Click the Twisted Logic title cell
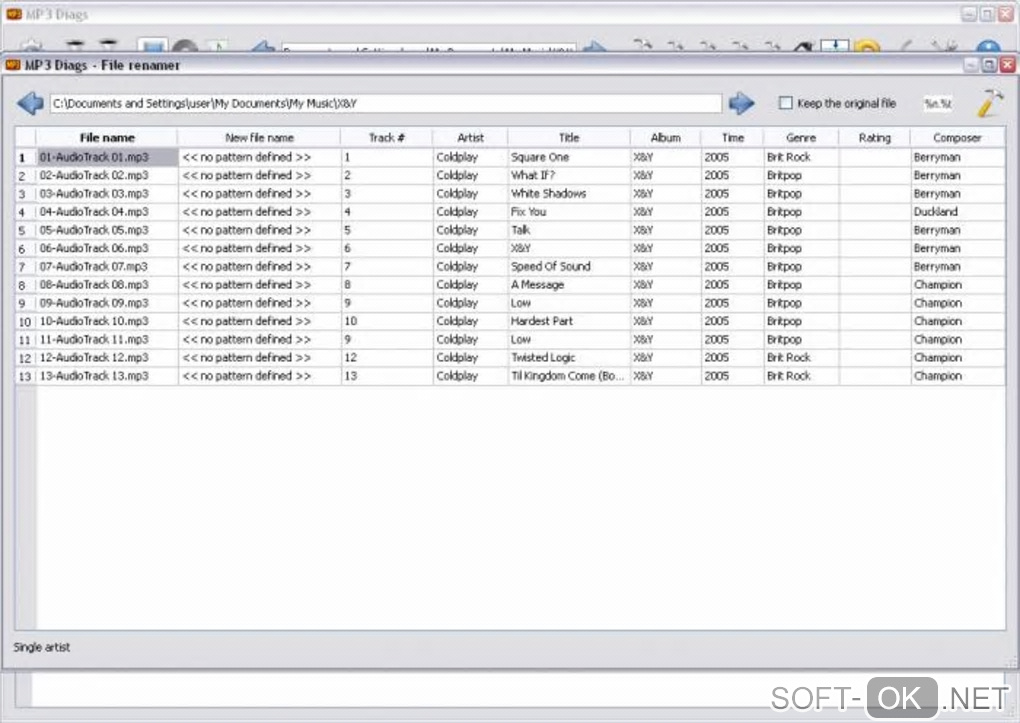Screen dimensions: 1020x723 point(569,357)
